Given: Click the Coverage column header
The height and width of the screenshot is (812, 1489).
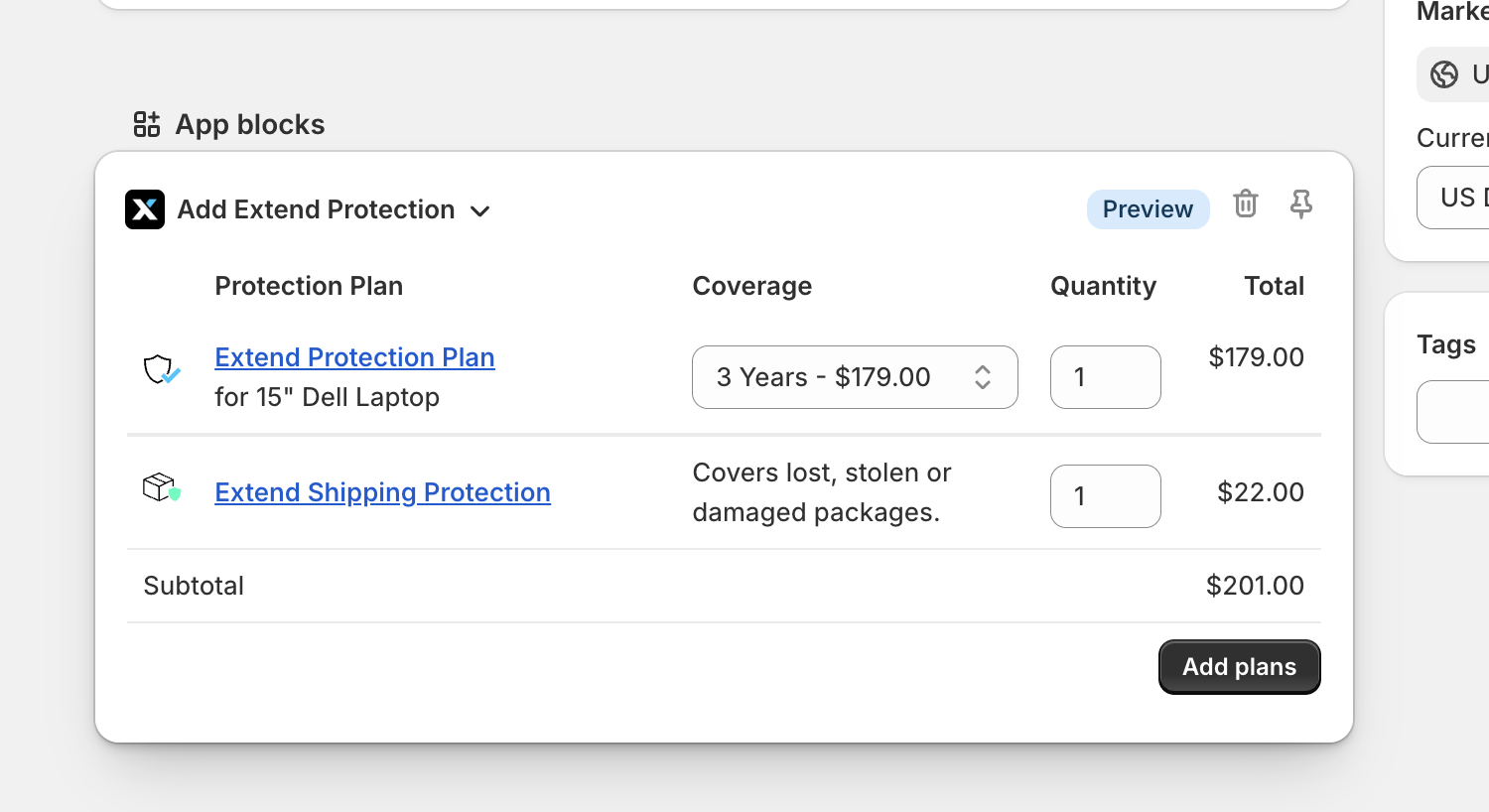Looking at the screenshot, I should (x=751, y=286).
